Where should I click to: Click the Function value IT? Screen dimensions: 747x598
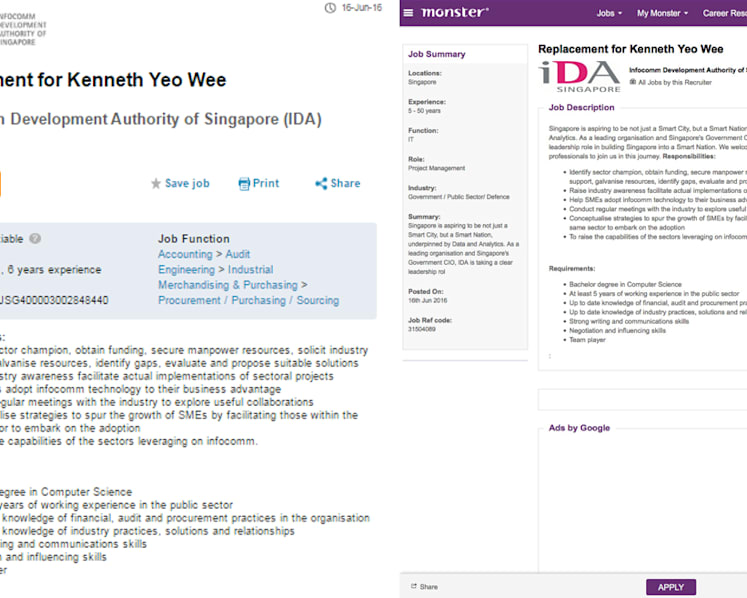pos(411,140)
